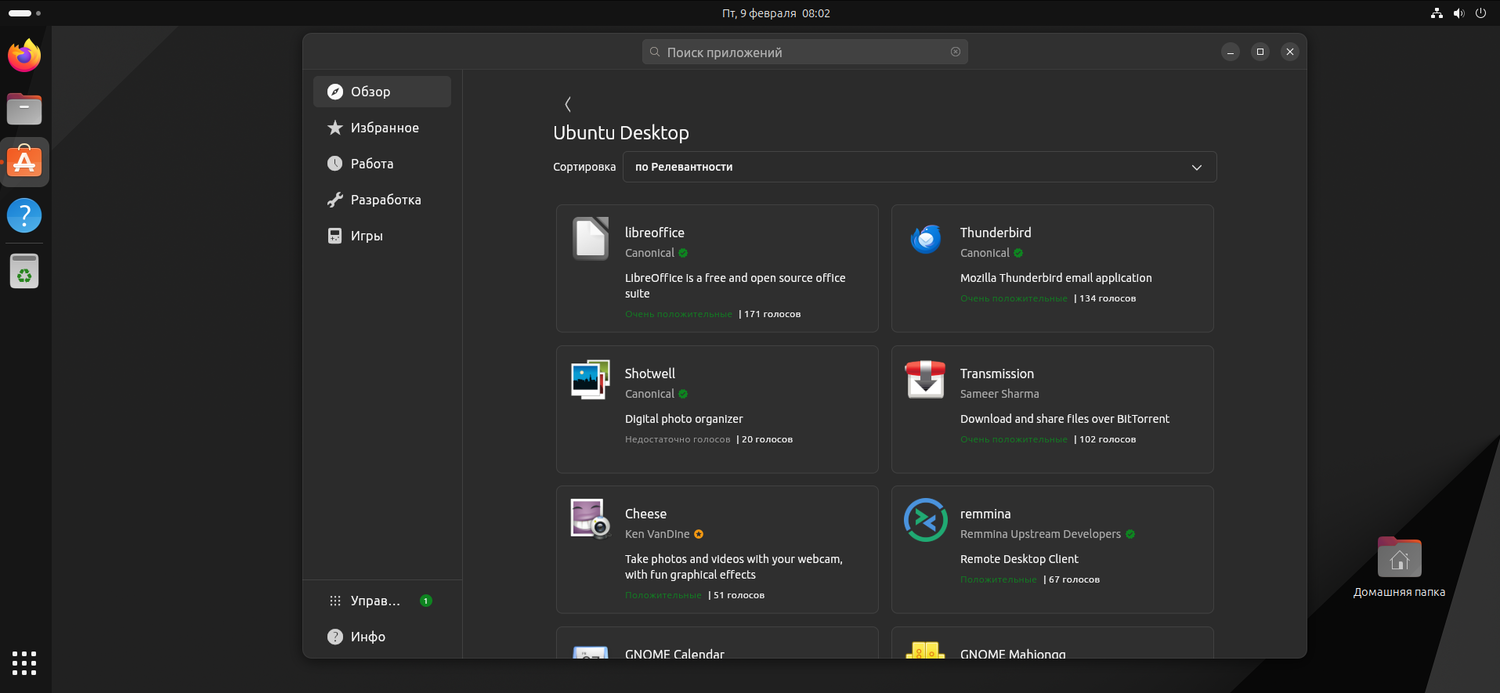The height and width of the screenshot is (693, 1500).
Task: Open the GNOME Calendar card
Action: point(717,642)
